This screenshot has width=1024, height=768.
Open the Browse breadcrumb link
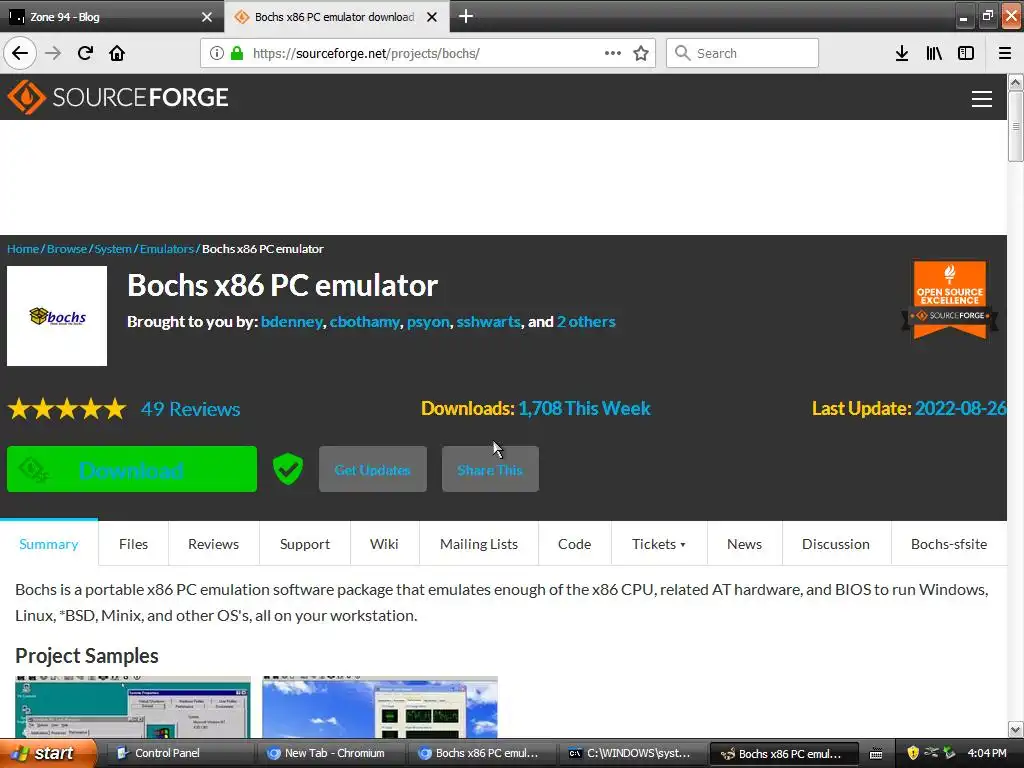click(67, 249)
